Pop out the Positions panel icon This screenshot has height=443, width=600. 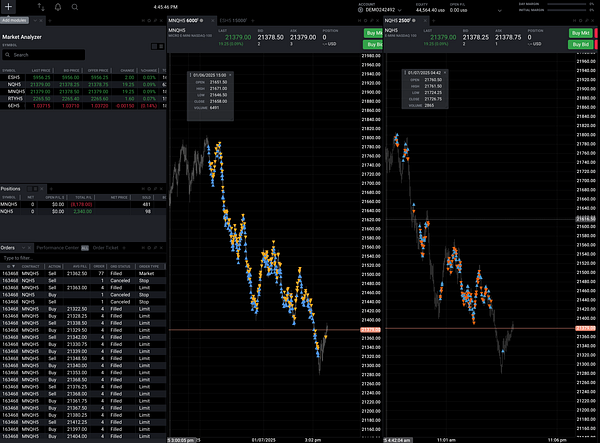155,189
